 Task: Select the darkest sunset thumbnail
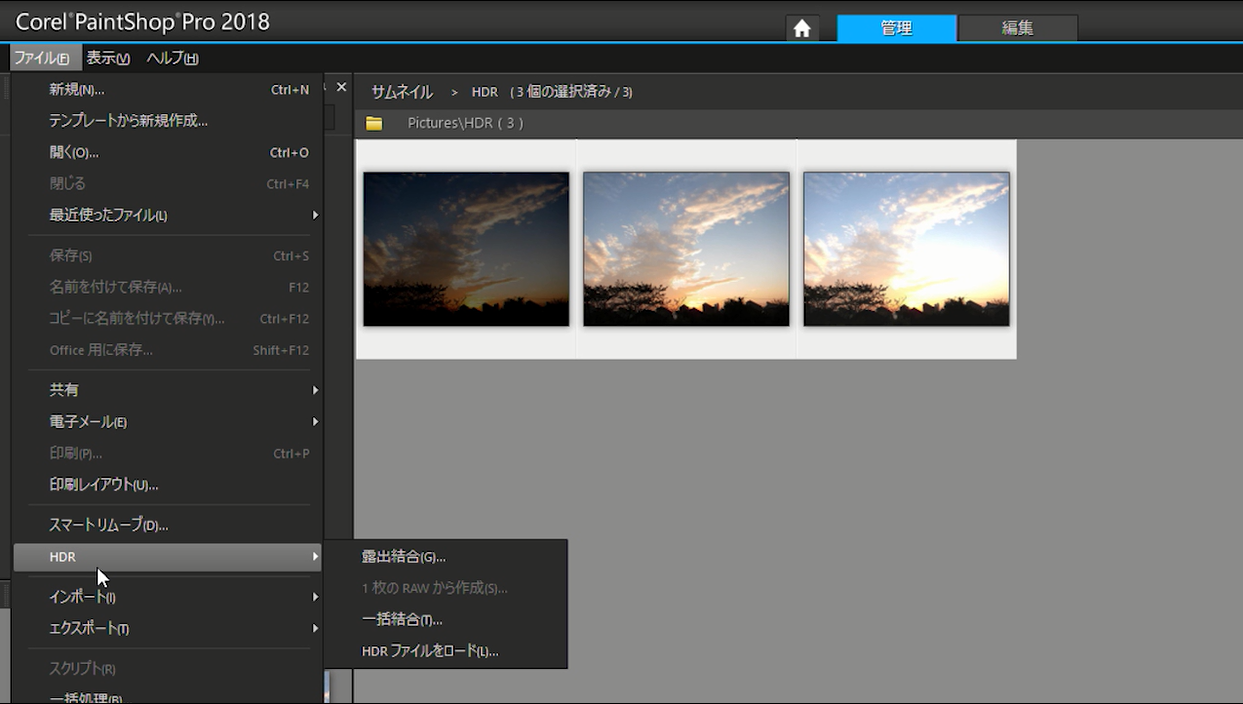[466, 249]
